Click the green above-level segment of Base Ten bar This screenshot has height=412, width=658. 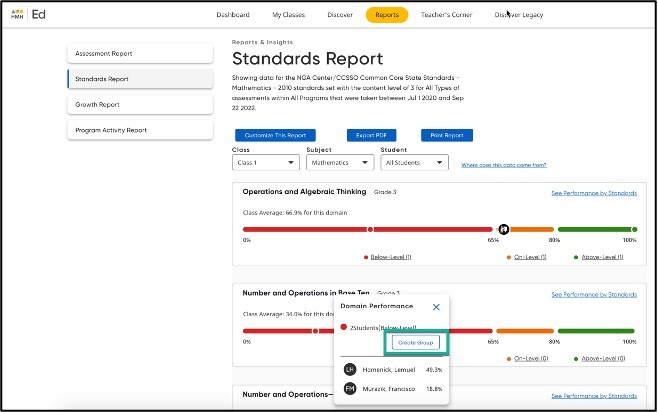point(596,331)
